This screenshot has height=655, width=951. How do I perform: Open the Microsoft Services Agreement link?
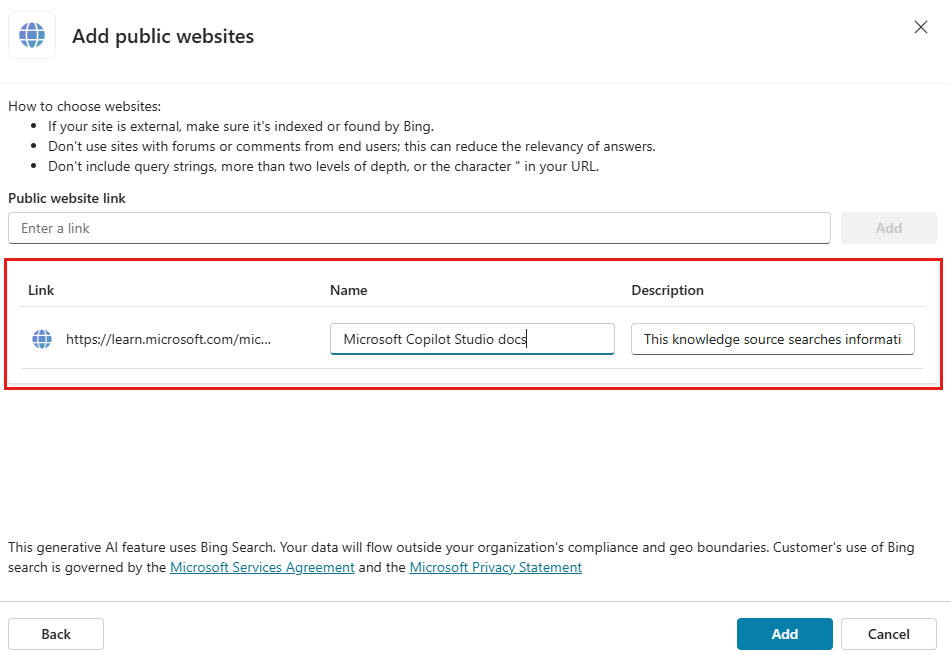262,568
